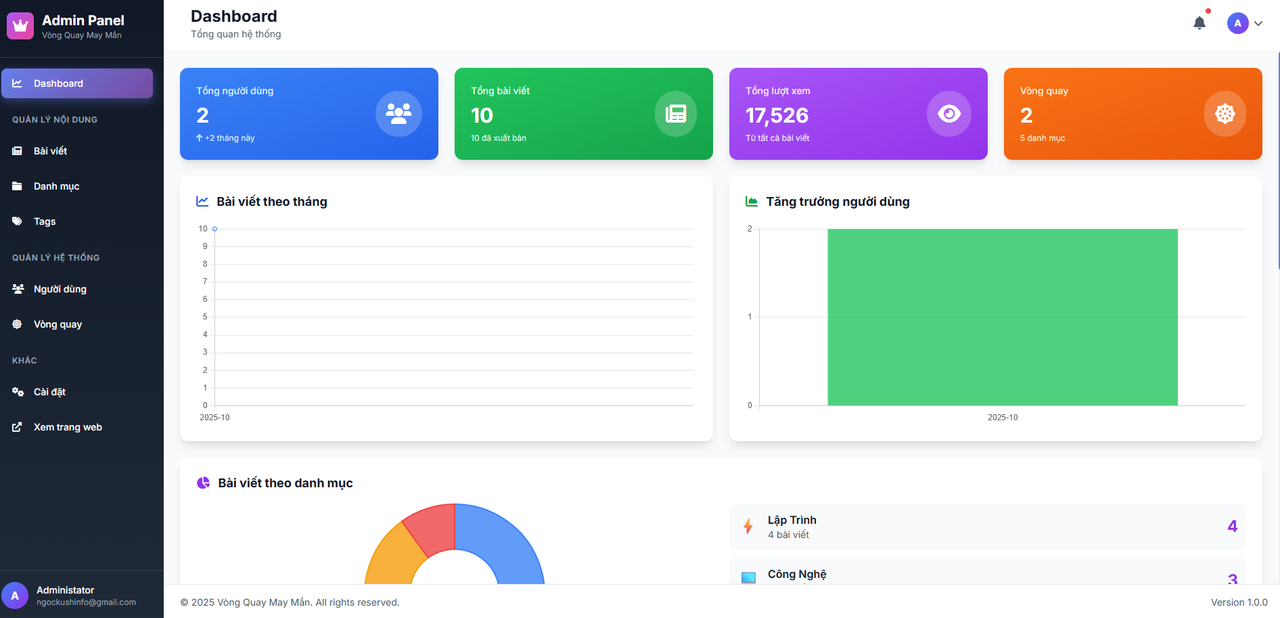This screenshot has height=618, width=1280.
Task: Open Người dùng in the sidebar
Action: click(77, 289)
